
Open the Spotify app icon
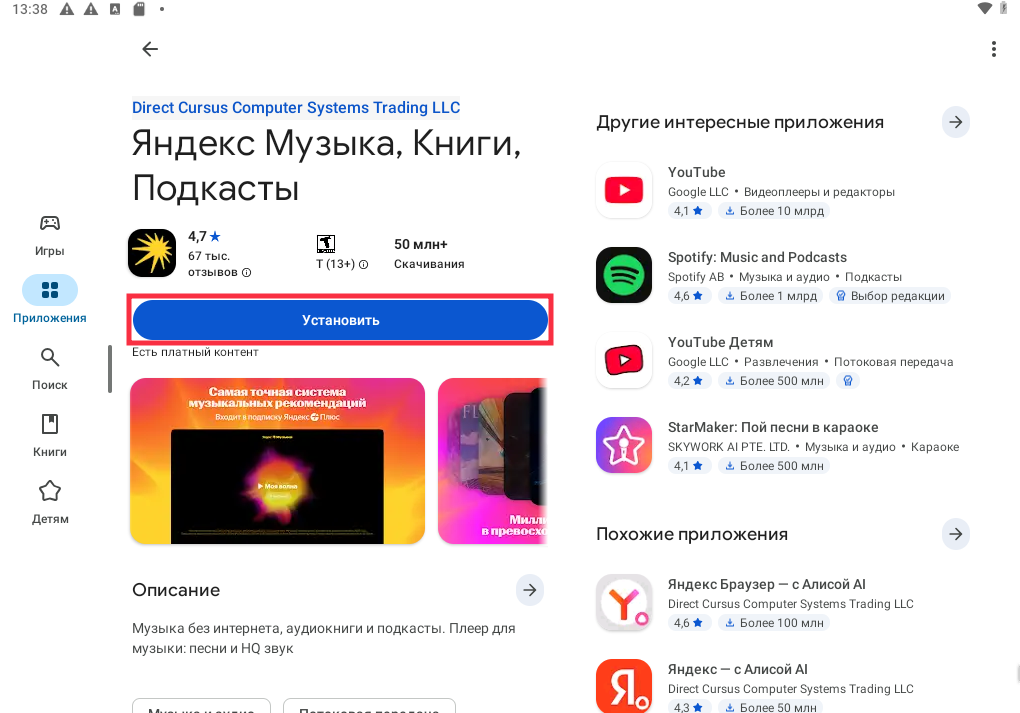tap(624, 275)
